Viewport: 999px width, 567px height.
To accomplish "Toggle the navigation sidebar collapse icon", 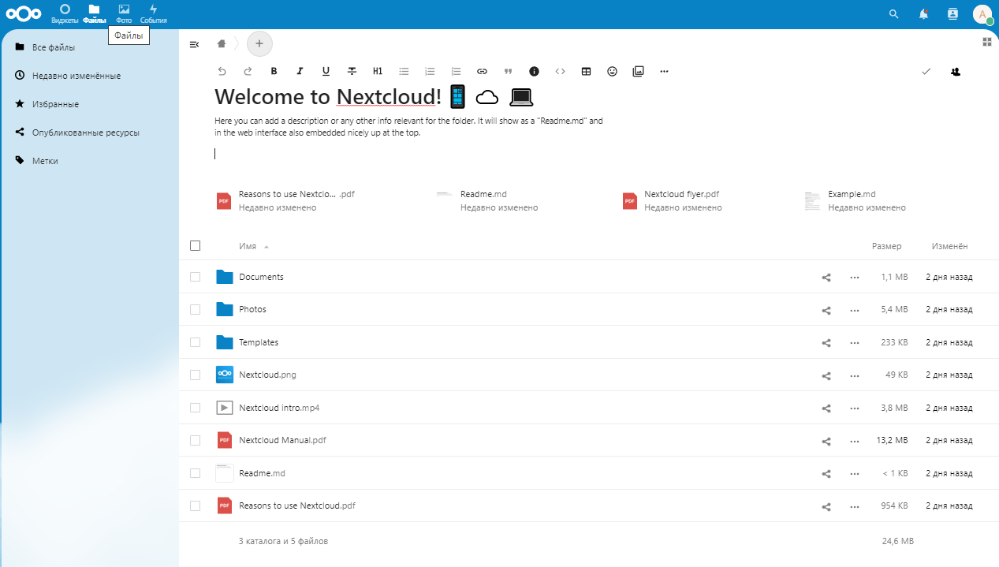I will 194,44.
